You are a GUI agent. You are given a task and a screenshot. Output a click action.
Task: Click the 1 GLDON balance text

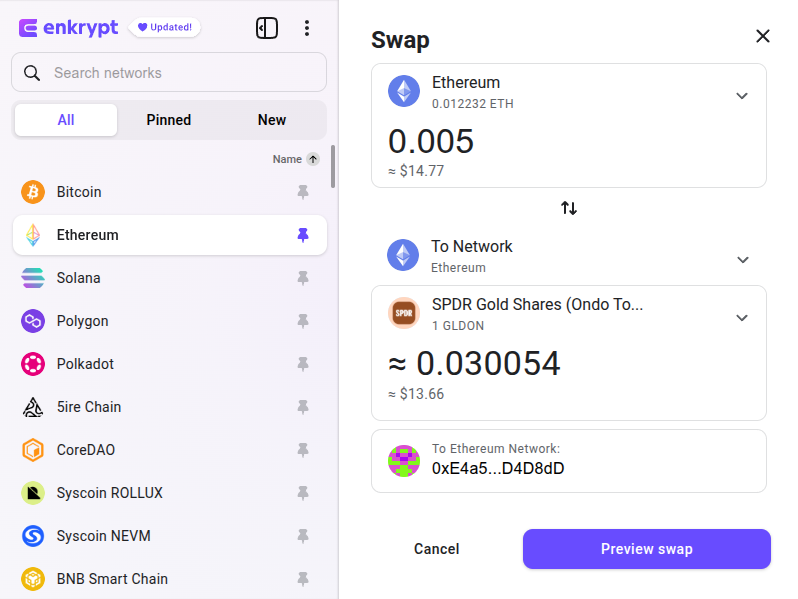coord(458,326)
